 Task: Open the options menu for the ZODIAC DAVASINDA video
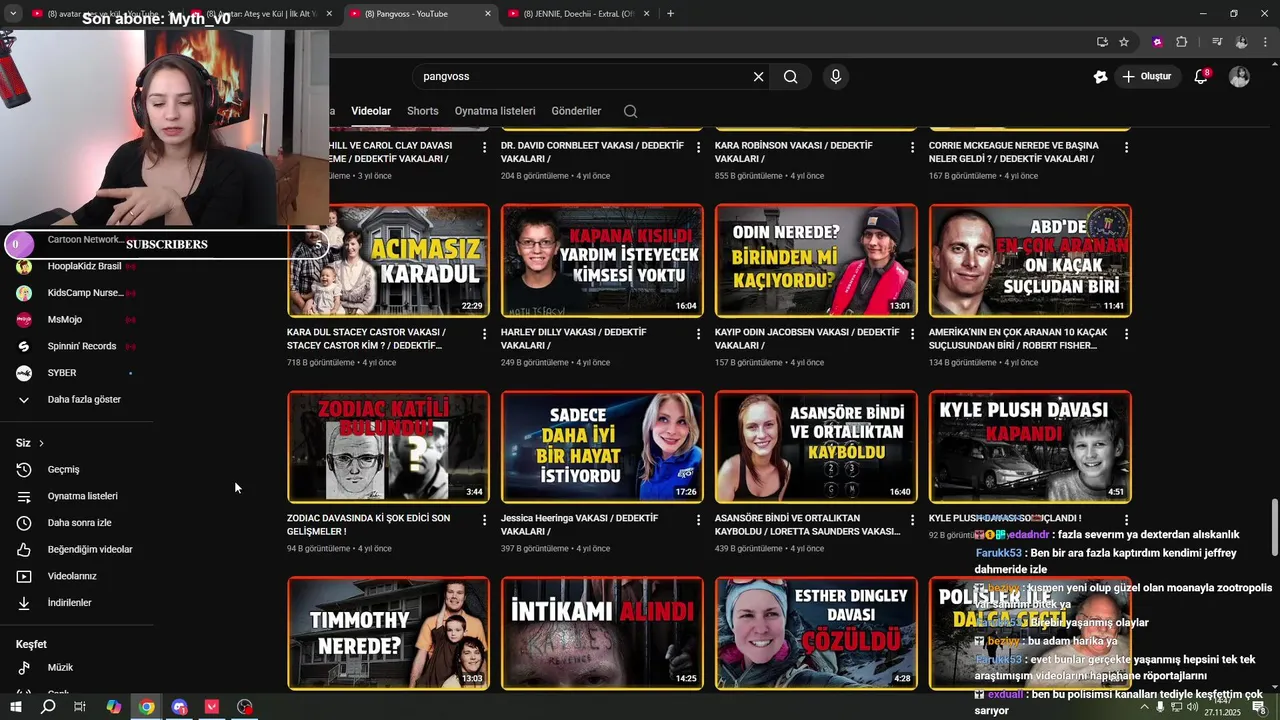(484, 520)
